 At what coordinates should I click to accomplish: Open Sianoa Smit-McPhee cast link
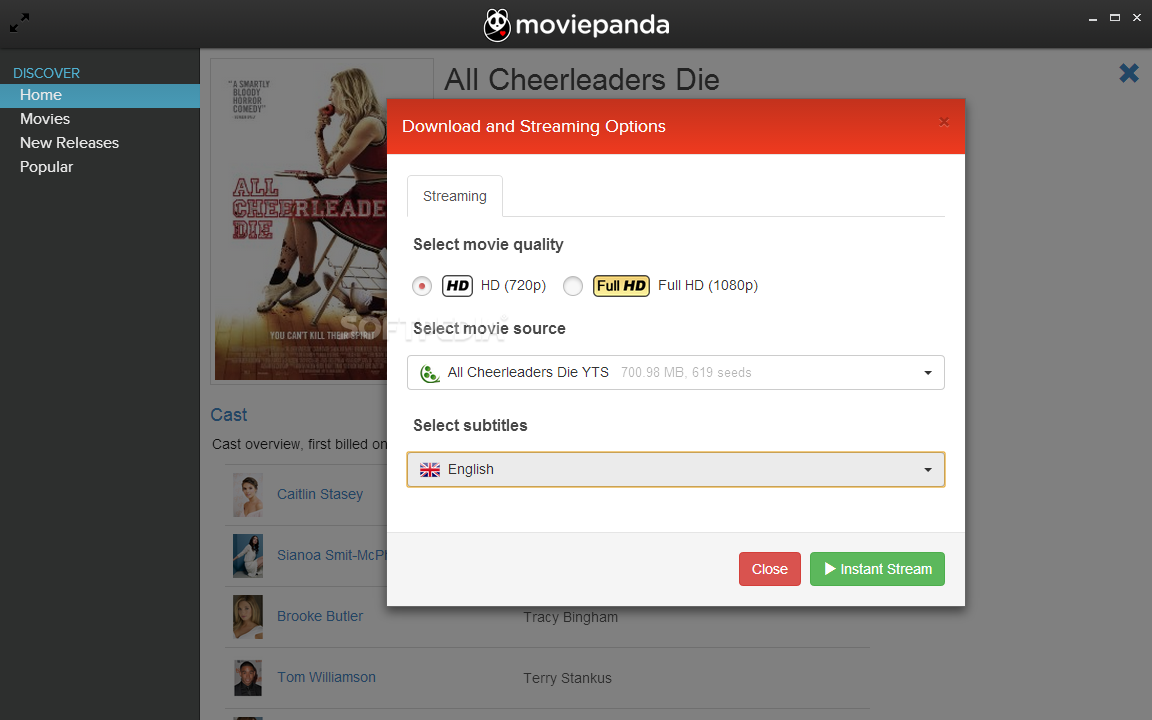(331, 555)
